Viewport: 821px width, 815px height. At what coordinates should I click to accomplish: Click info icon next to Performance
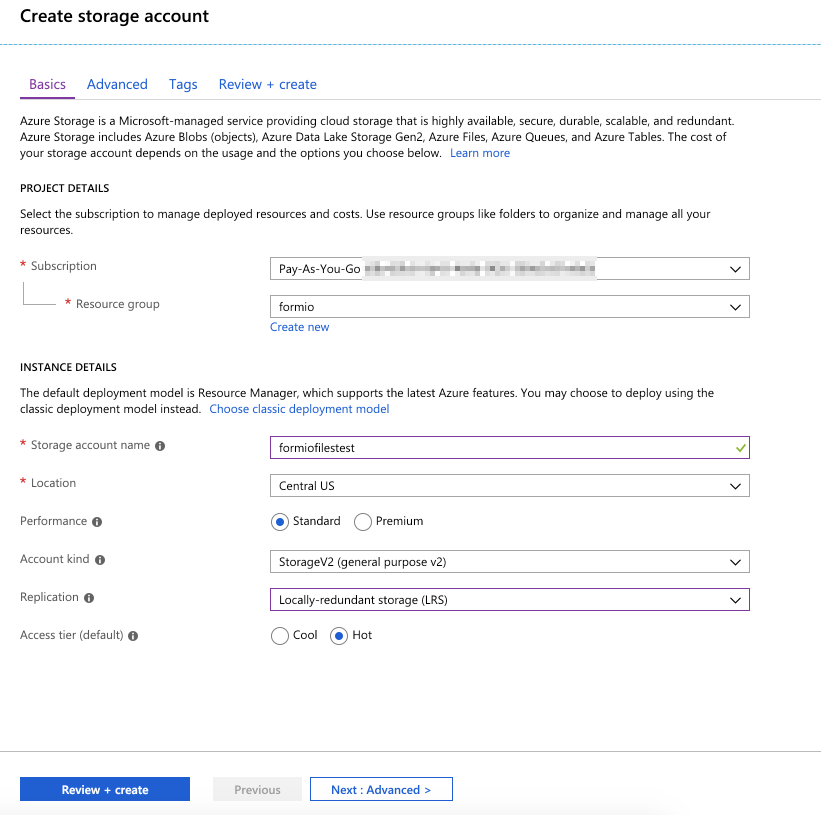point(97,522)
